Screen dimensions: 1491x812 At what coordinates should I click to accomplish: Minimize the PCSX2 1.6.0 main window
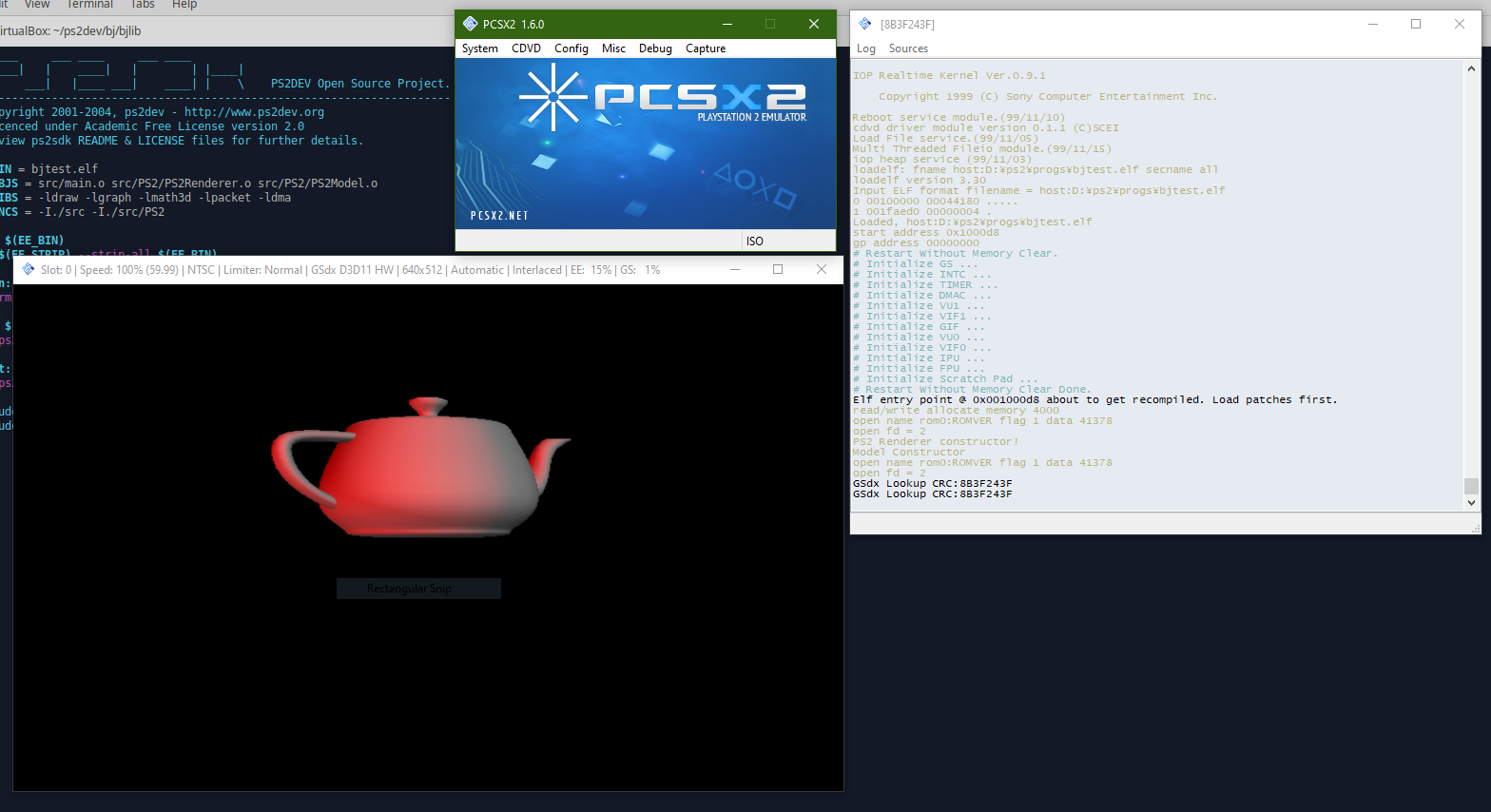click(727, 24)
